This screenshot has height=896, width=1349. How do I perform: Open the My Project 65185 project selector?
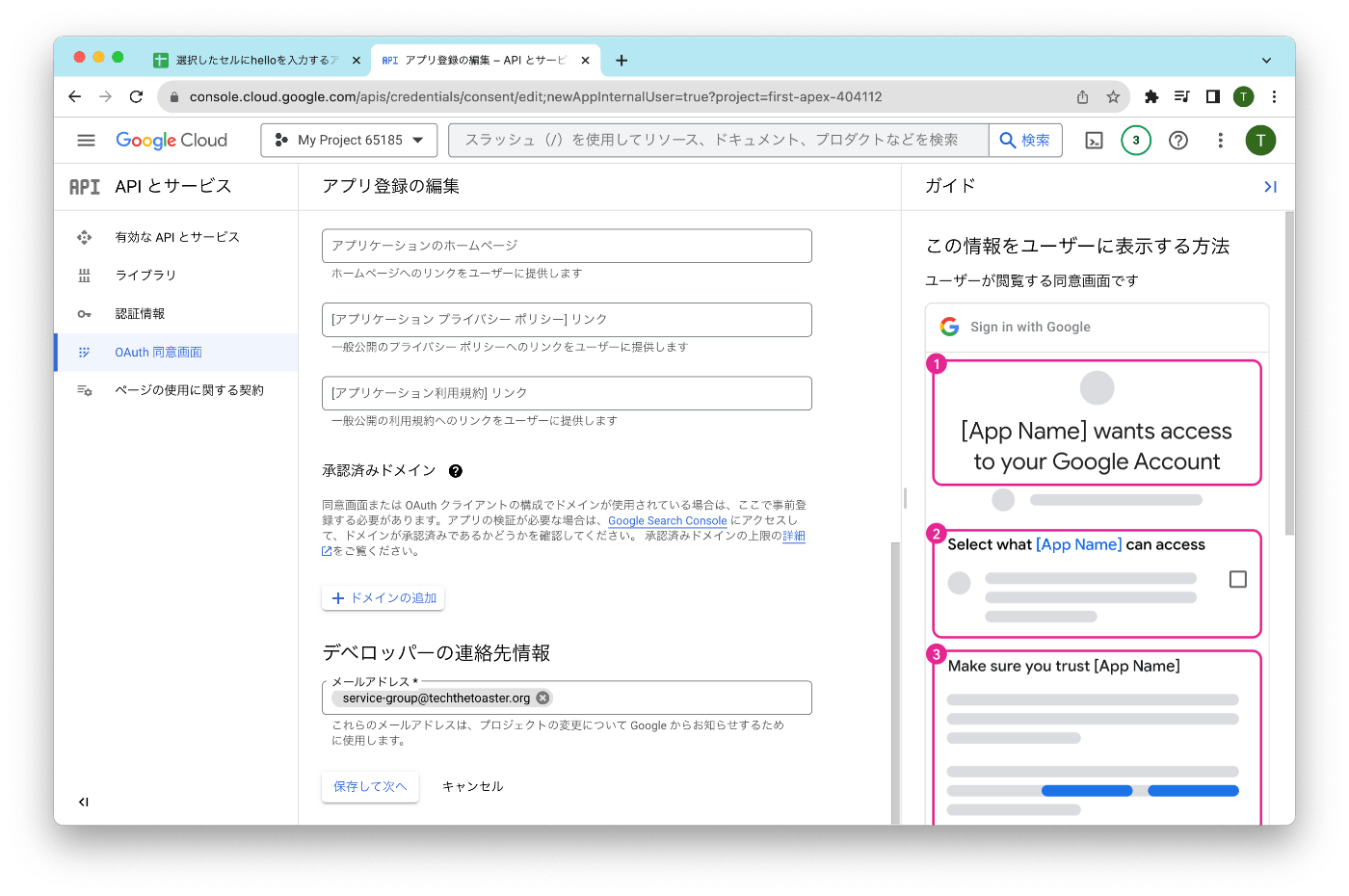point(349,141)
